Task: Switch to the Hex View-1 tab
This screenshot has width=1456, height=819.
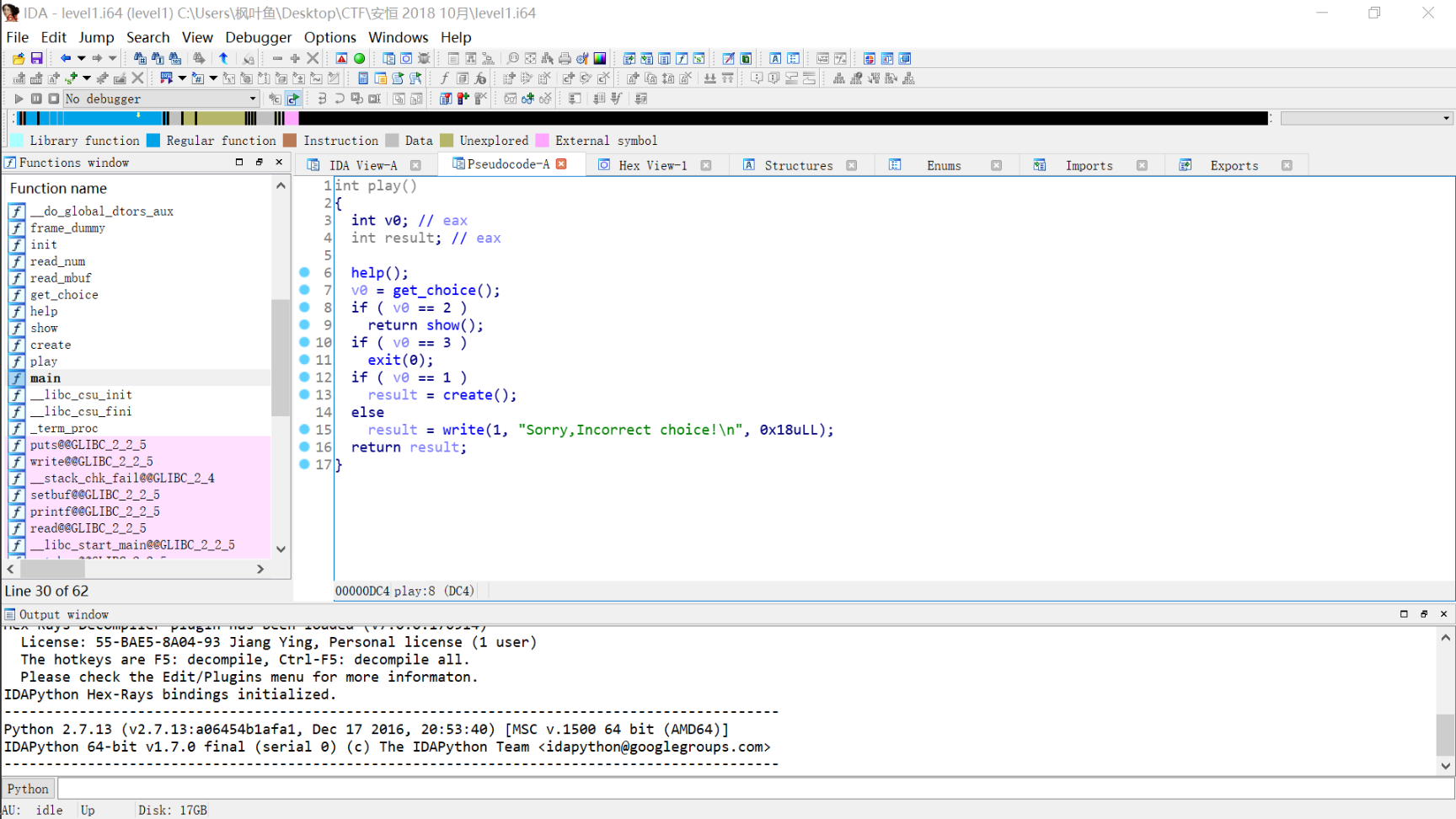Action: click(x=652, y=165)
